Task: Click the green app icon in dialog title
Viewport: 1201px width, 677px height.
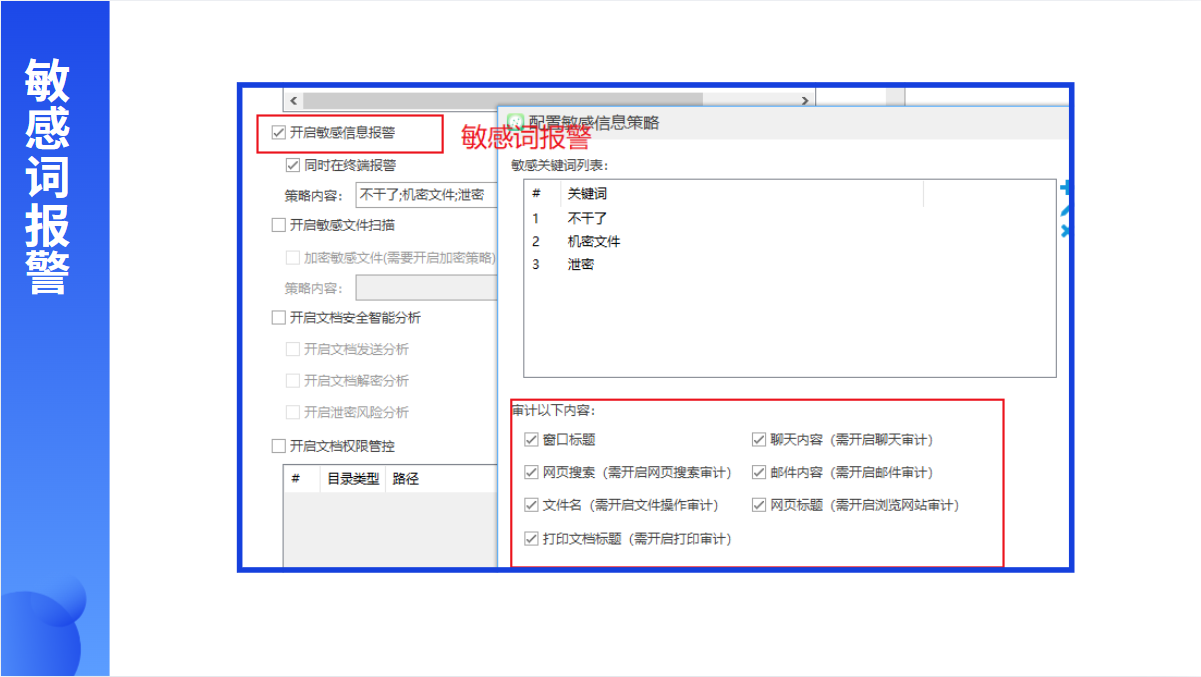Action: click(x=516, y=122)
